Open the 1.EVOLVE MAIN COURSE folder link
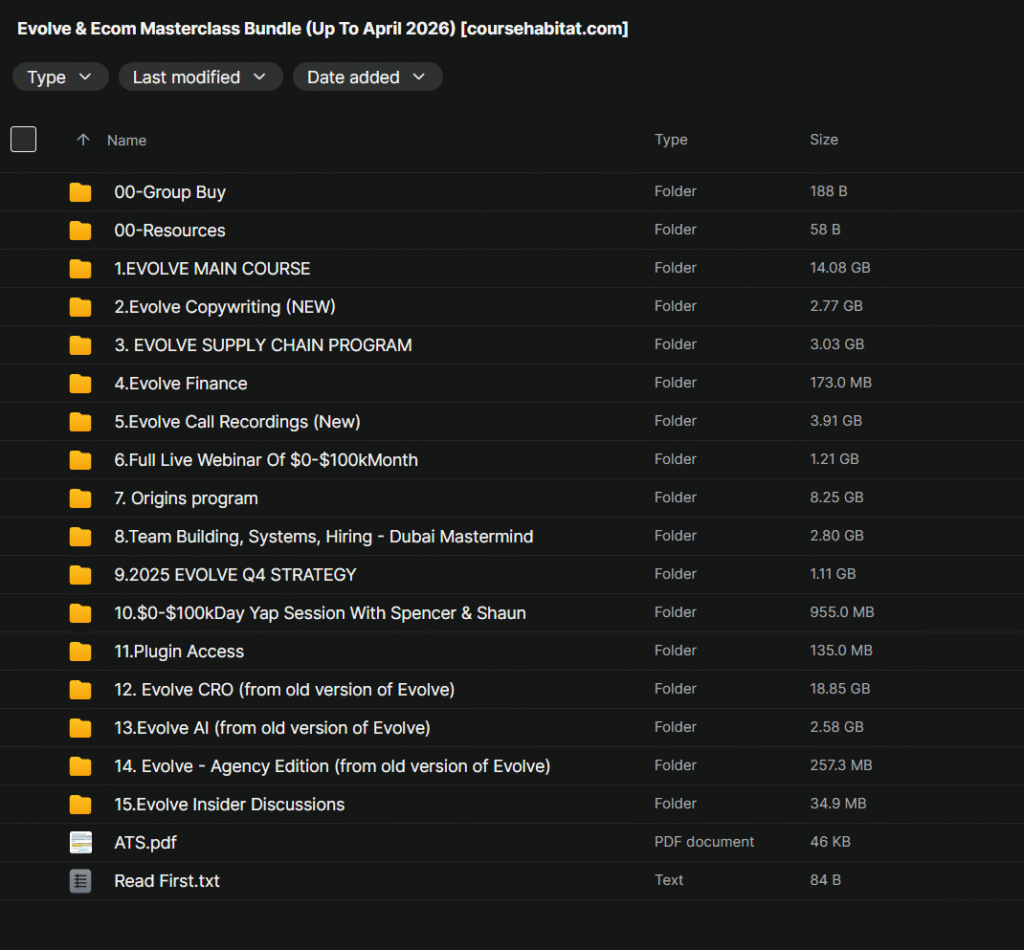 point(210,268)
